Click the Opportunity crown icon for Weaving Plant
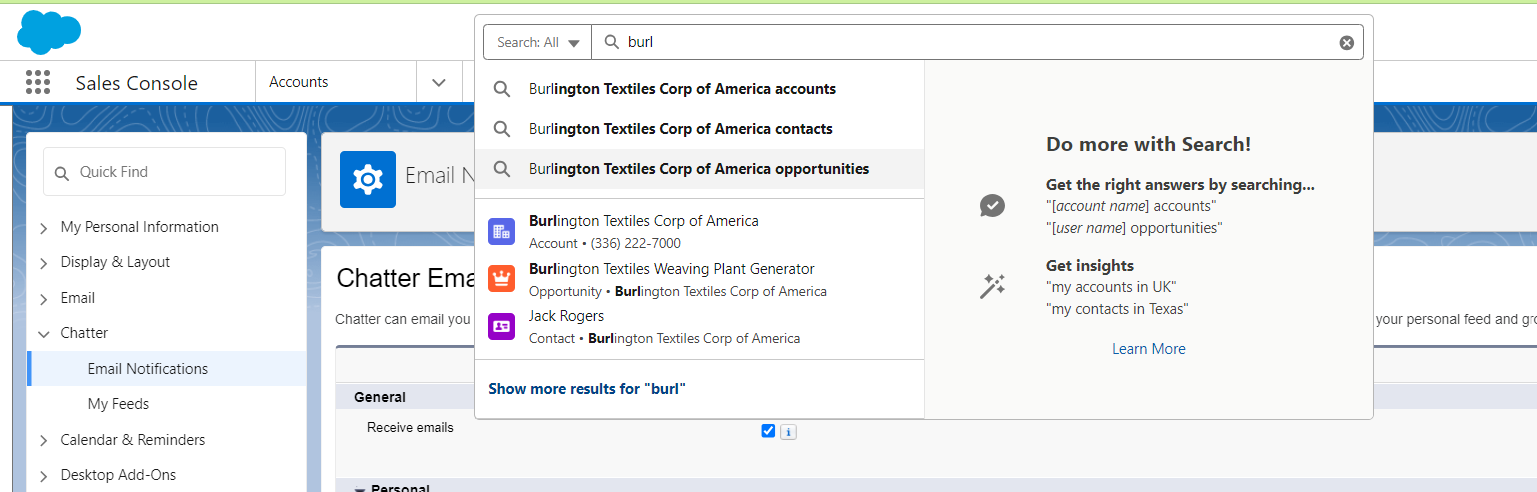Image resolution: width=1537 pixels, height=492 pixels. point(501,279)
